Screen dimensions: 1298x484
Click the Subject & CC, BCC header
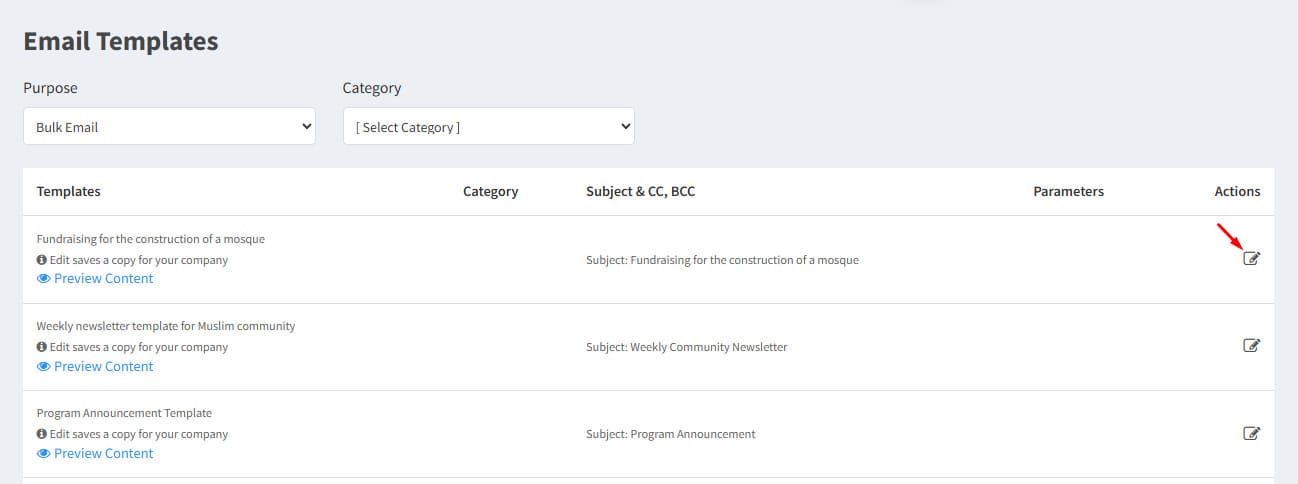point(640,191)
